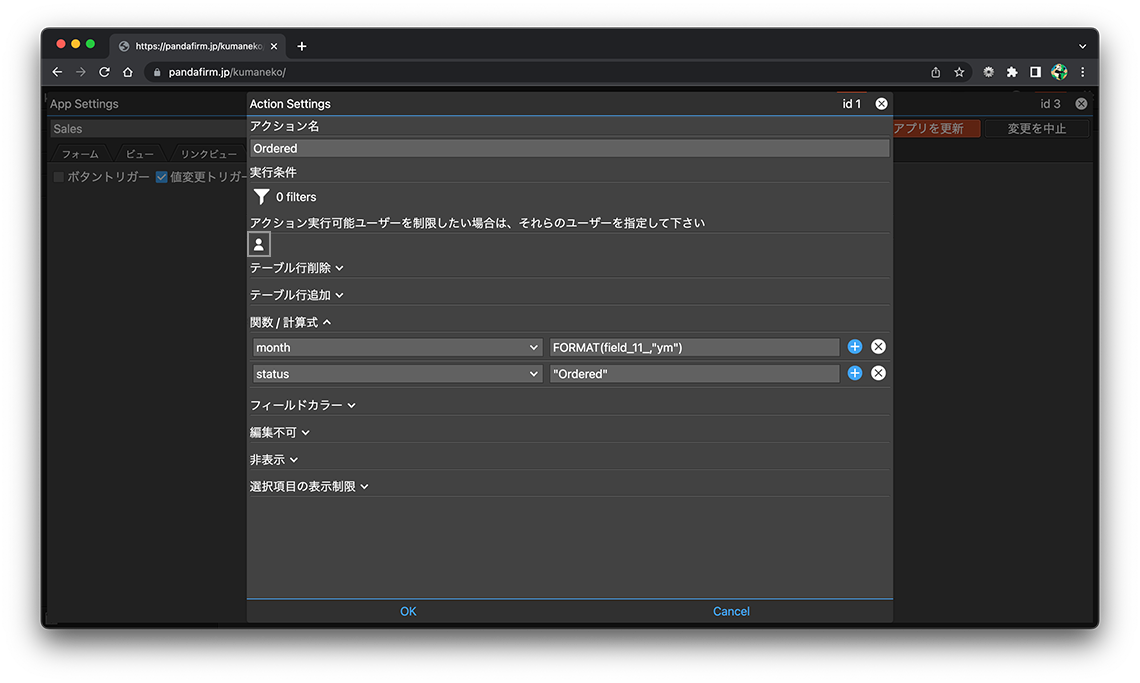Bookmark this page with star icon
This screenshot has height=683, width=1140.
coord(959,72)
